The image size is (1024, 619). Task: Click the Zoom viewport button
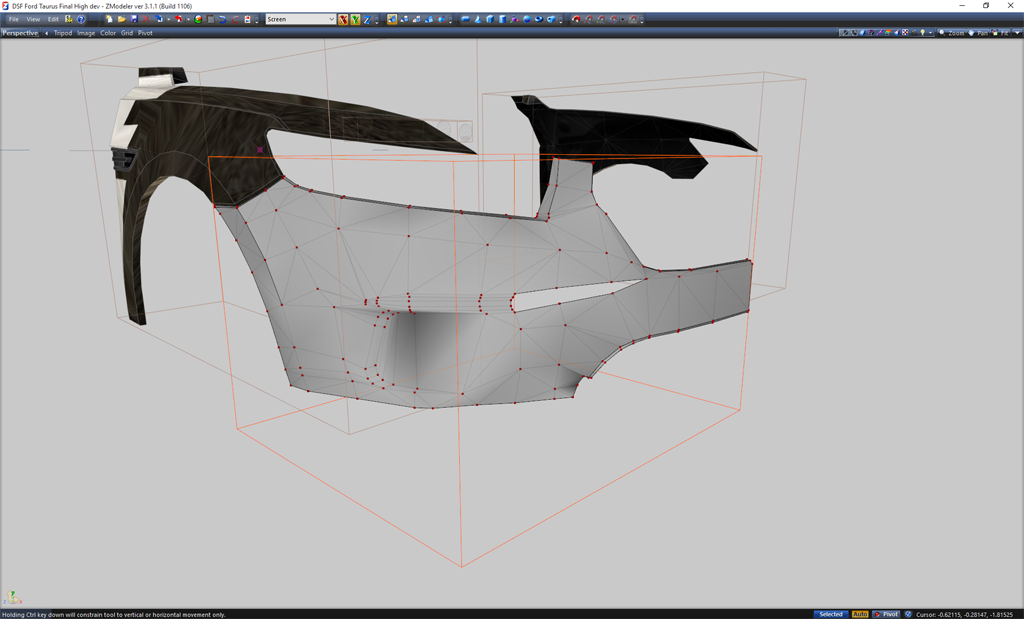pos(952,33)
